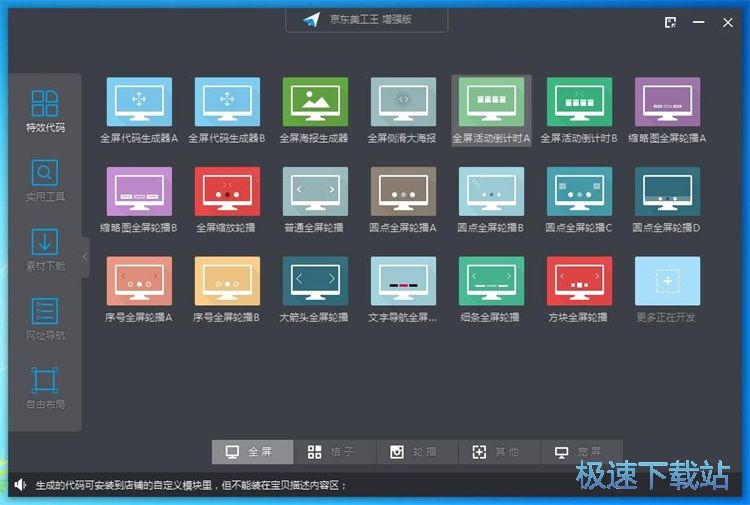This screenshot has width=750, height=505.
Task: Open 素材下载 in sidebar
Action: tap(45, 250)
